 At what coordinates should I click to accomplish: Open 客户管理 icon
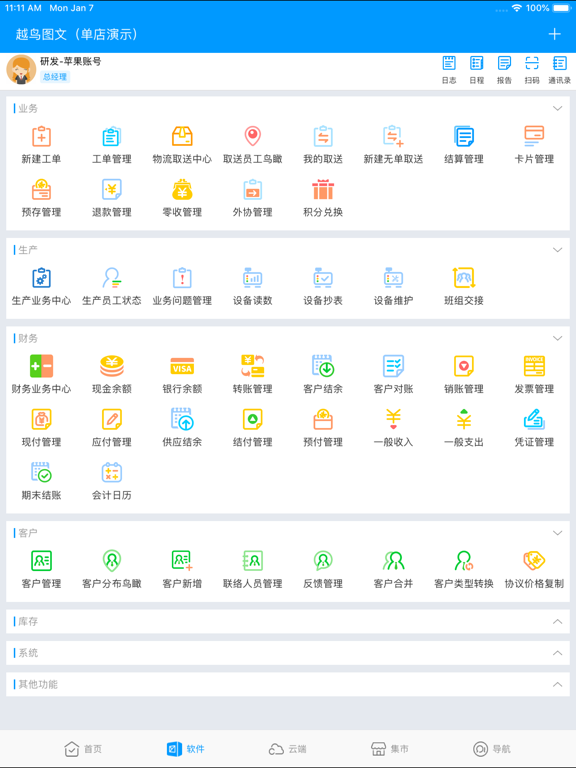(x=41, y=561)
